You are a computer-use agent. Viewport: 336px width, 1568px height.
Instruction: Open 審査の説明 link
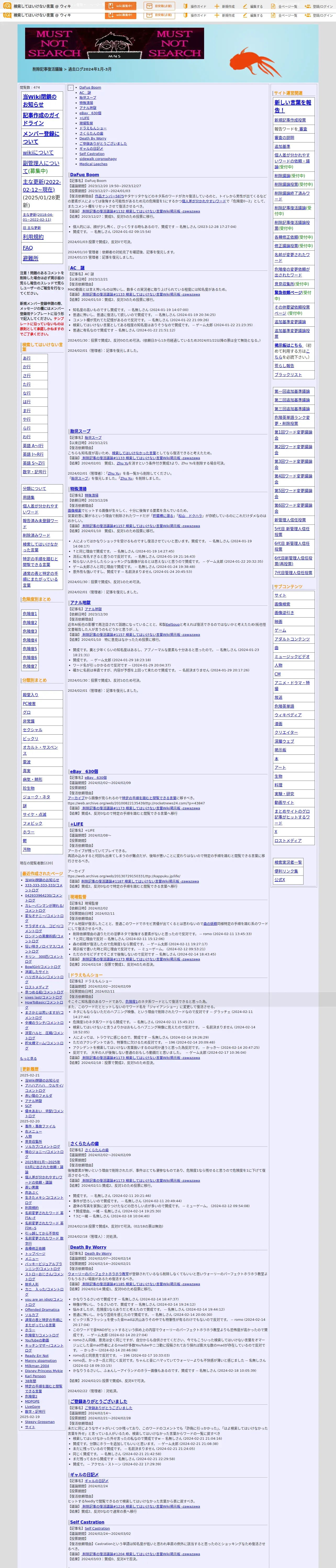pos(284,137)
